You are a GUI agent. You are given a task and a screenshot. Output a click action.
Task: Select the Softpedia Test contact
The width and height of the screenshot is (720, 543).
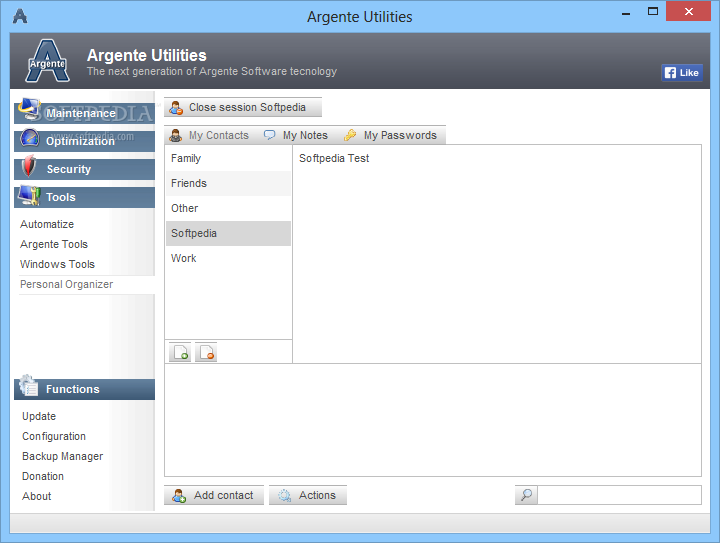[334, 158]
